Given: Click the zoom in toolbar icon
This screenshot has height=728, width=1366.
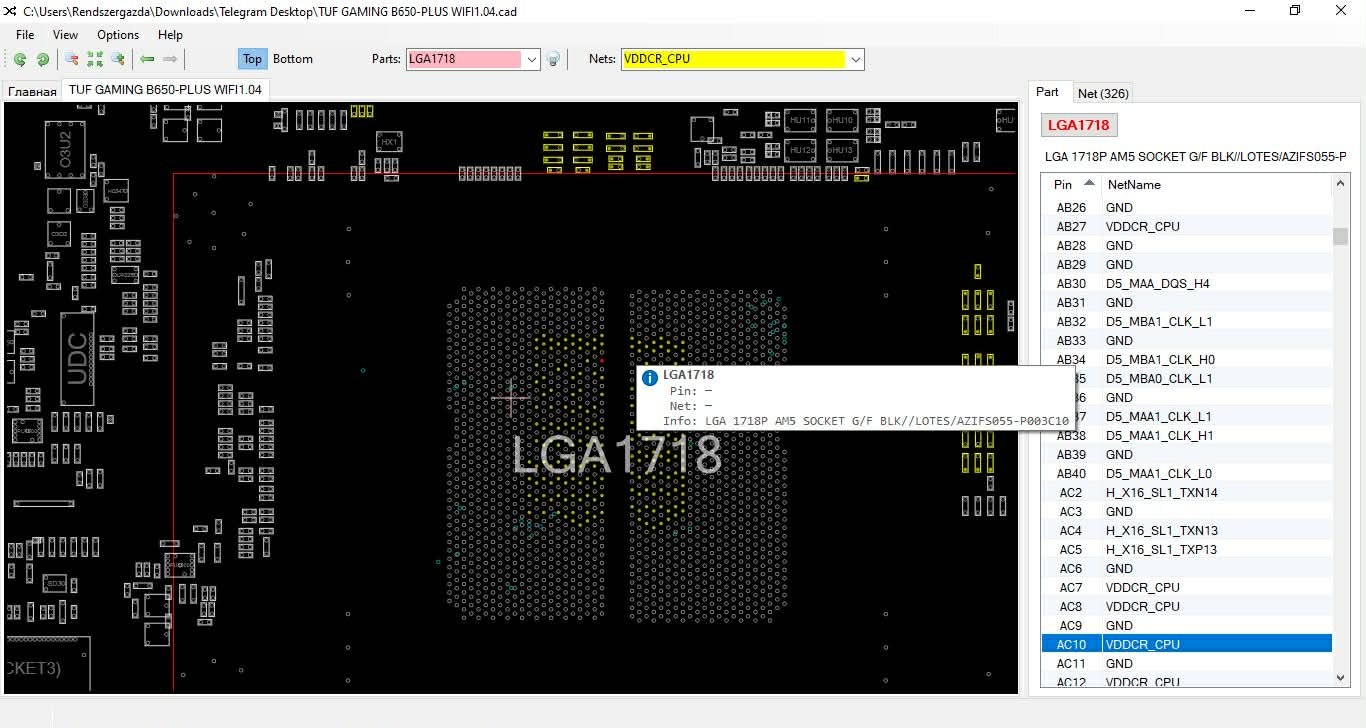Looking at the screenshot, I should 118,59.
